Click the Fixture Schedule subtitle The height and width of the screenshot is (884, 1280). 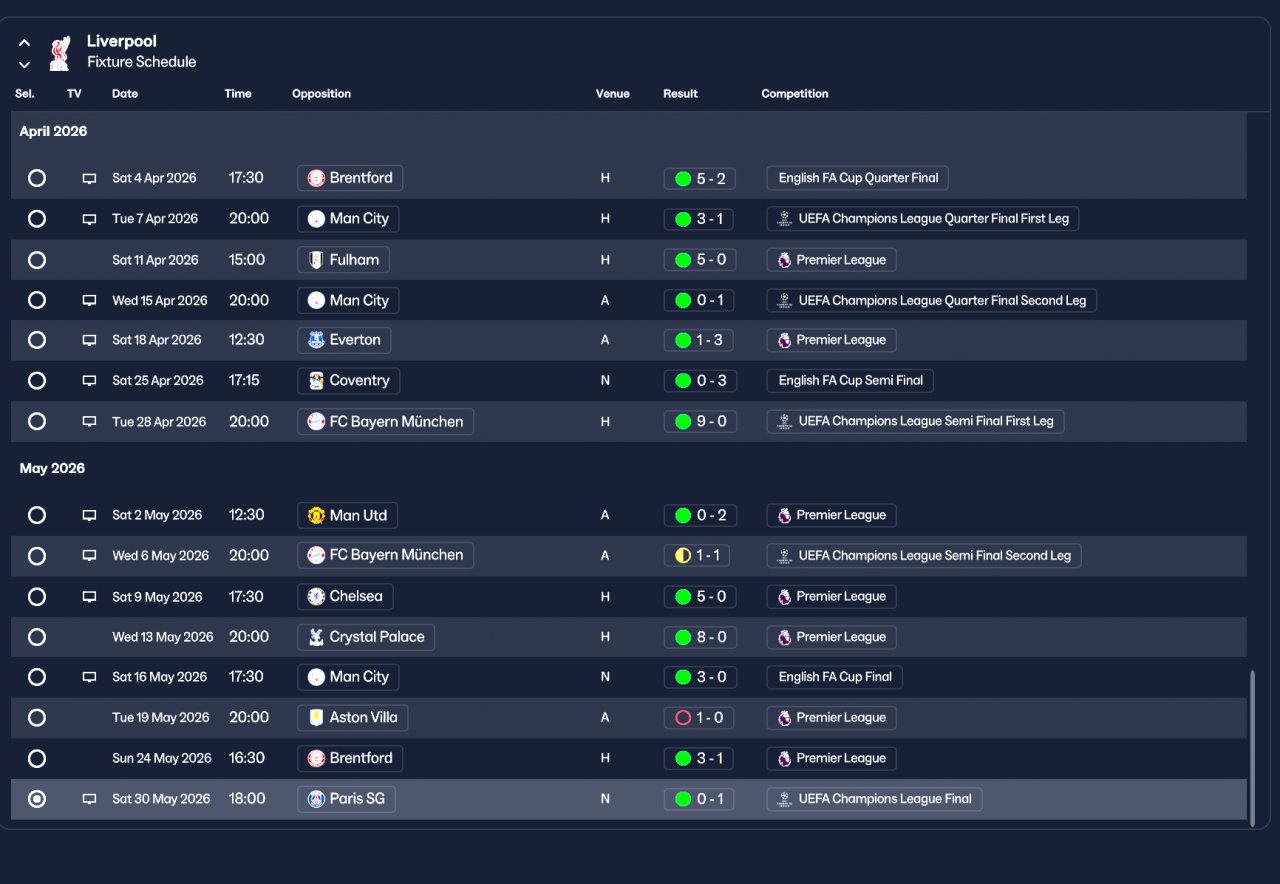[141, 62]
